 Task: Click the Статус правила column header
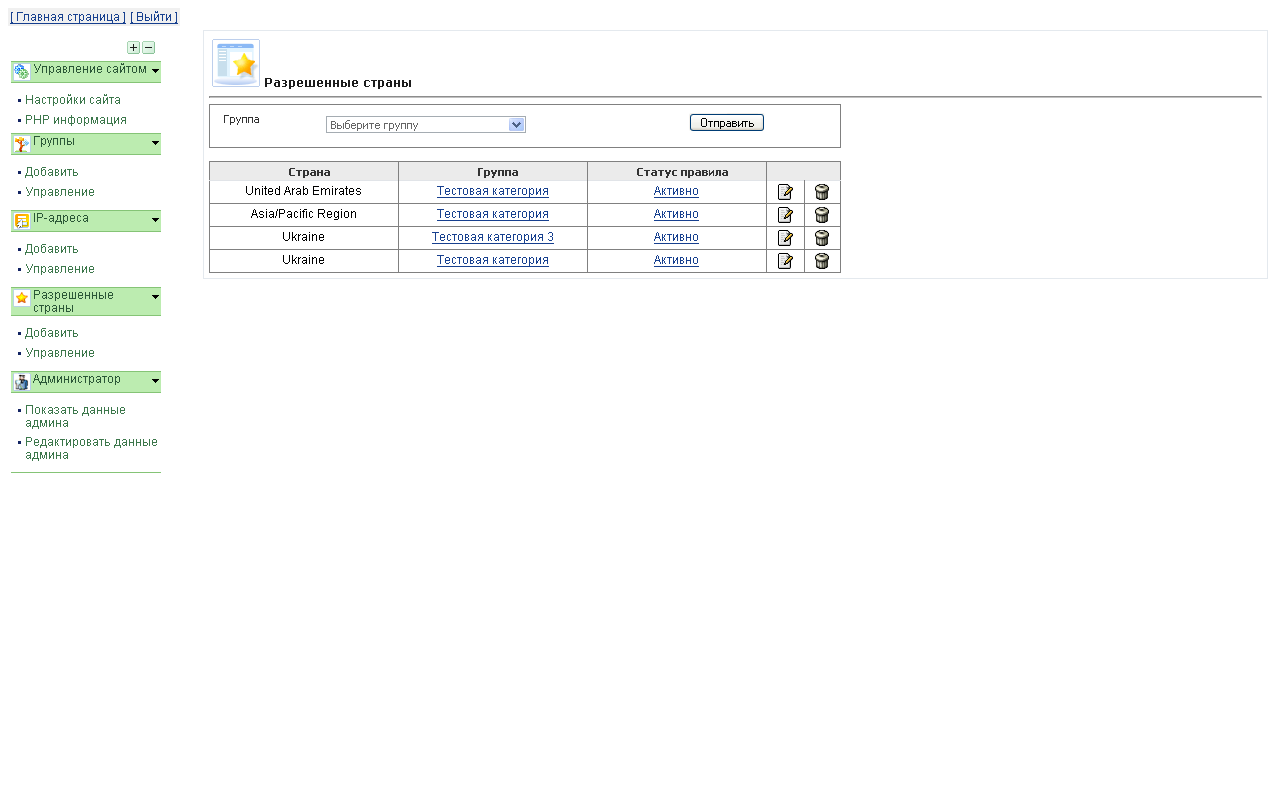click(x=677, y=172)
